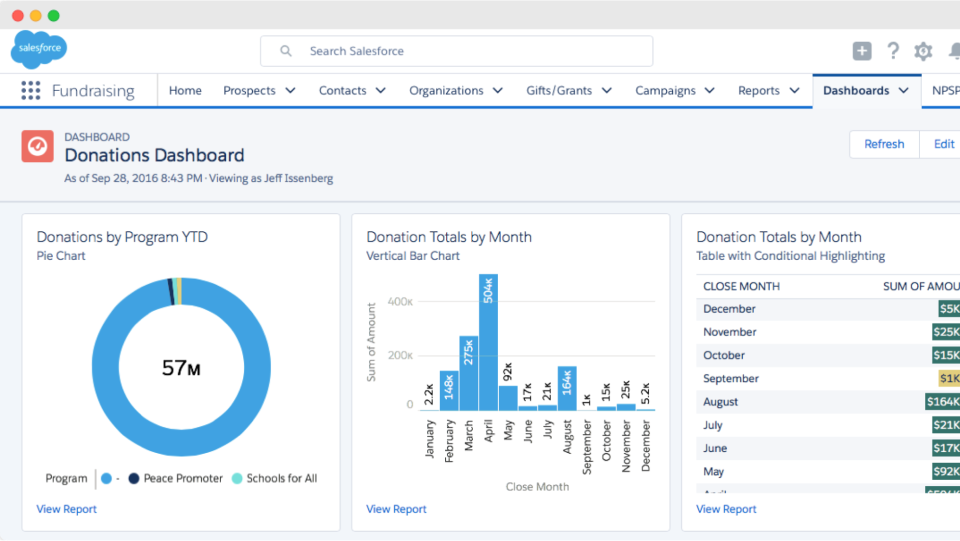This screenshot has height=541, width=960.
Task: Click the Search Salesforce field
Action: [x=457, y=51]
